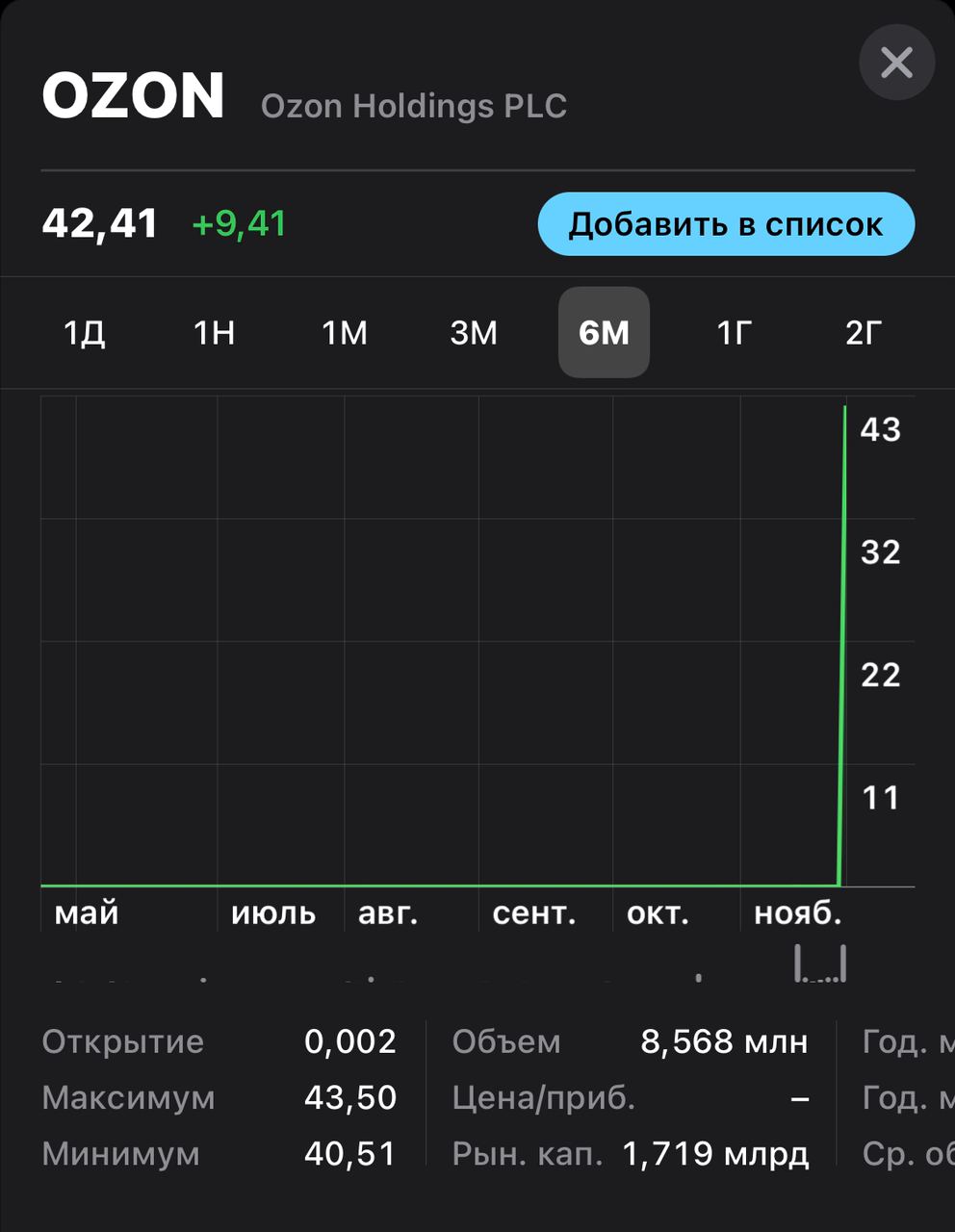
Task: Tap the окт. x-axis label
Action: coord(658,912)
